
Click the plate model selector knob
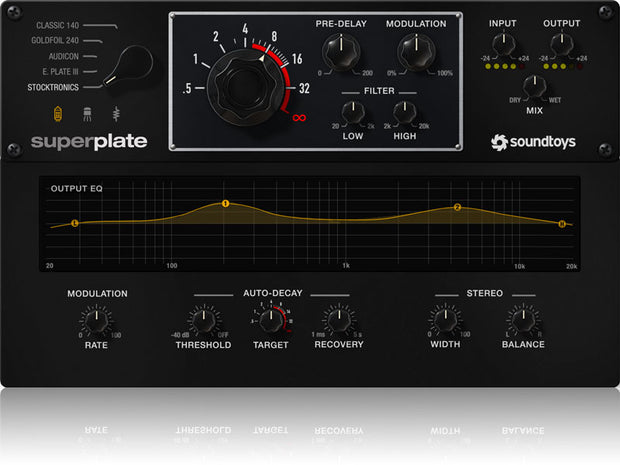tap(130, 65)
